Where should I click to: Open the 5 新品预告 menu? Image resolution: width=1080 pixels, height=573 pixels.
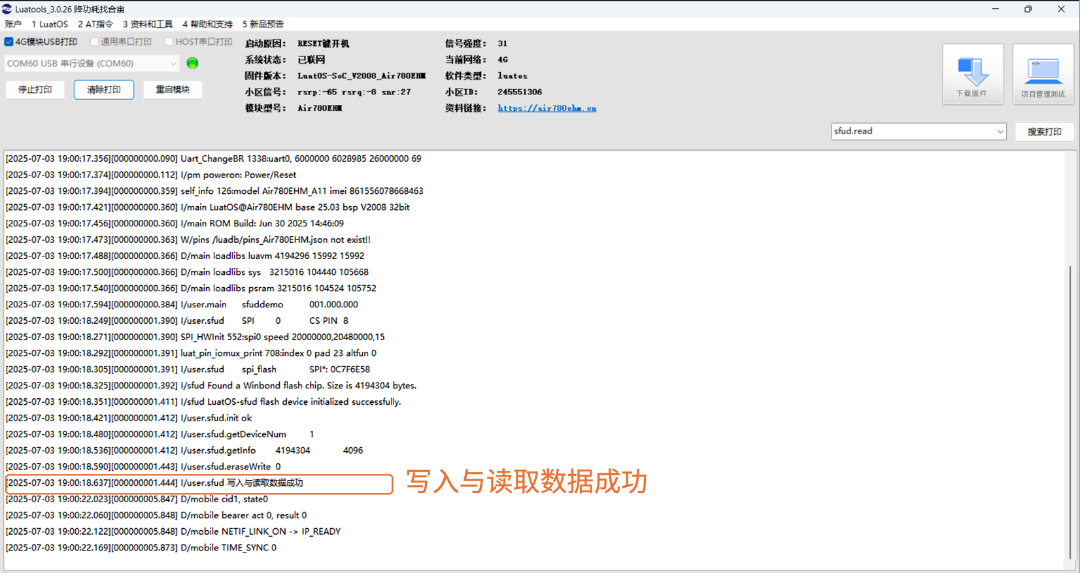[263, 24]
